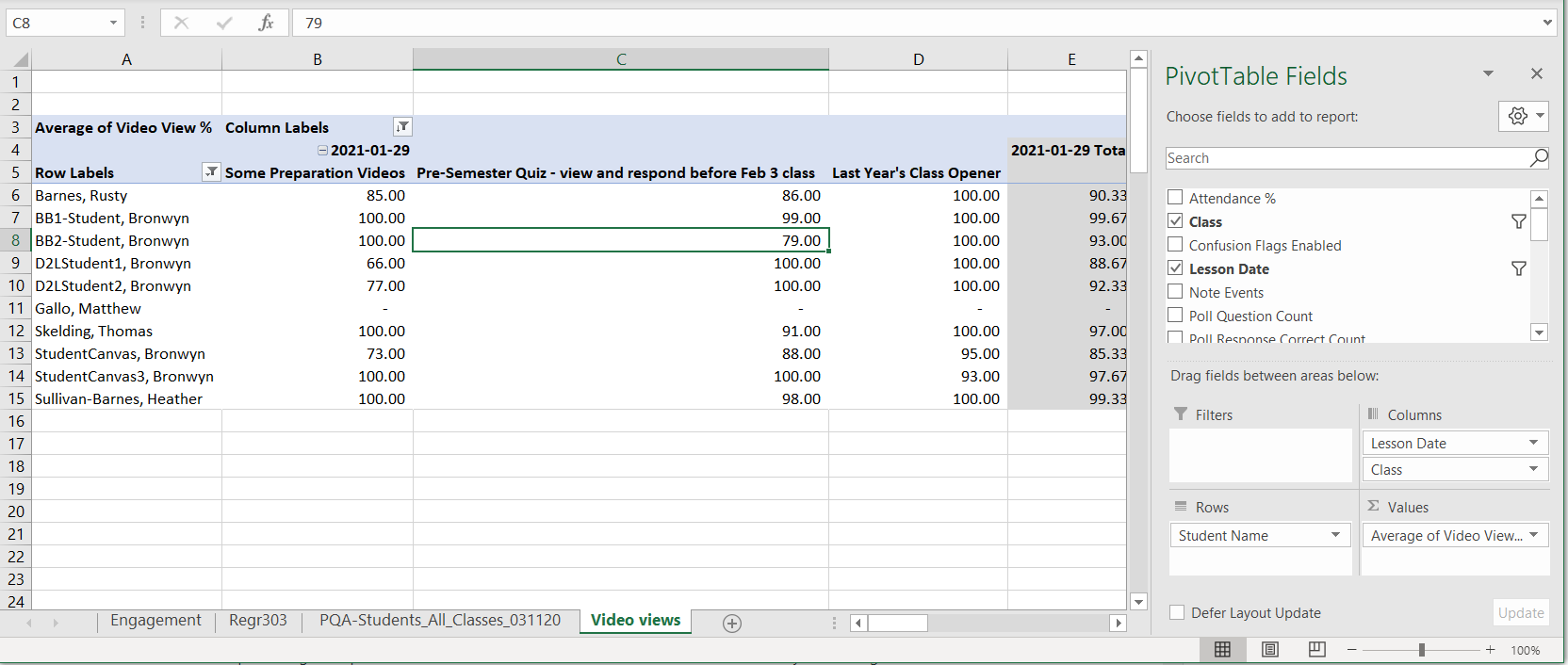The width and height of the screenshot is (1568, 665).
Task: Click the zoom slider handle
Action: [1421, 650]
